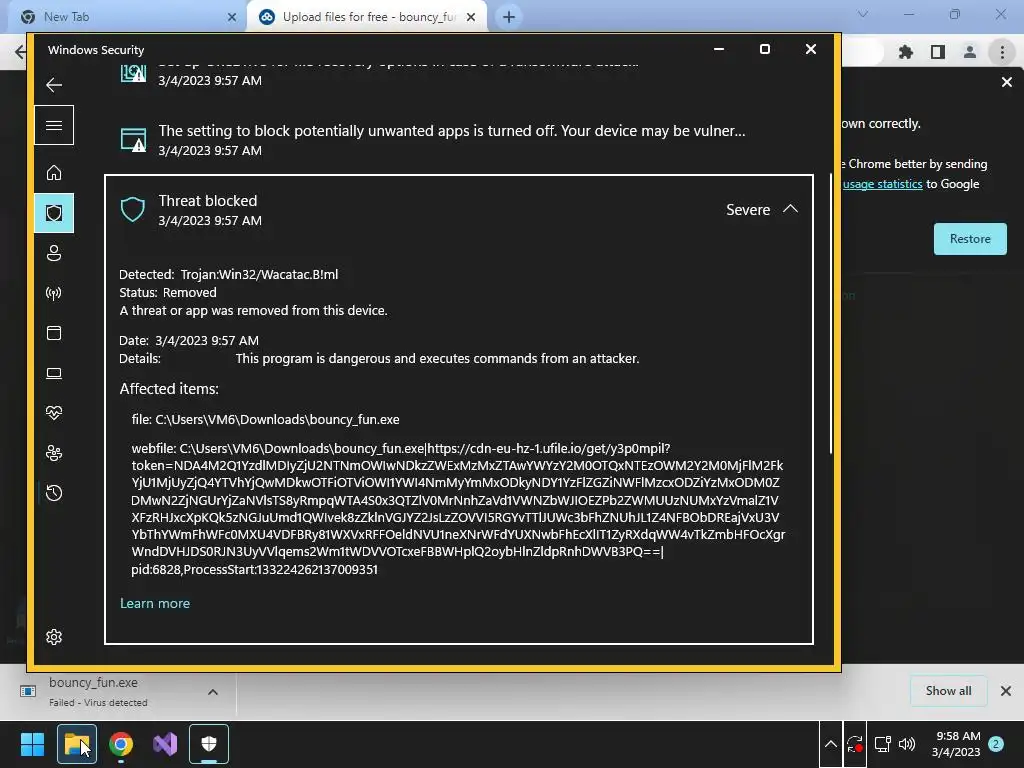The image size is (1024, 768).
Task: Collapse the Severe threat details chevron
Action: [x=790, y=209]
